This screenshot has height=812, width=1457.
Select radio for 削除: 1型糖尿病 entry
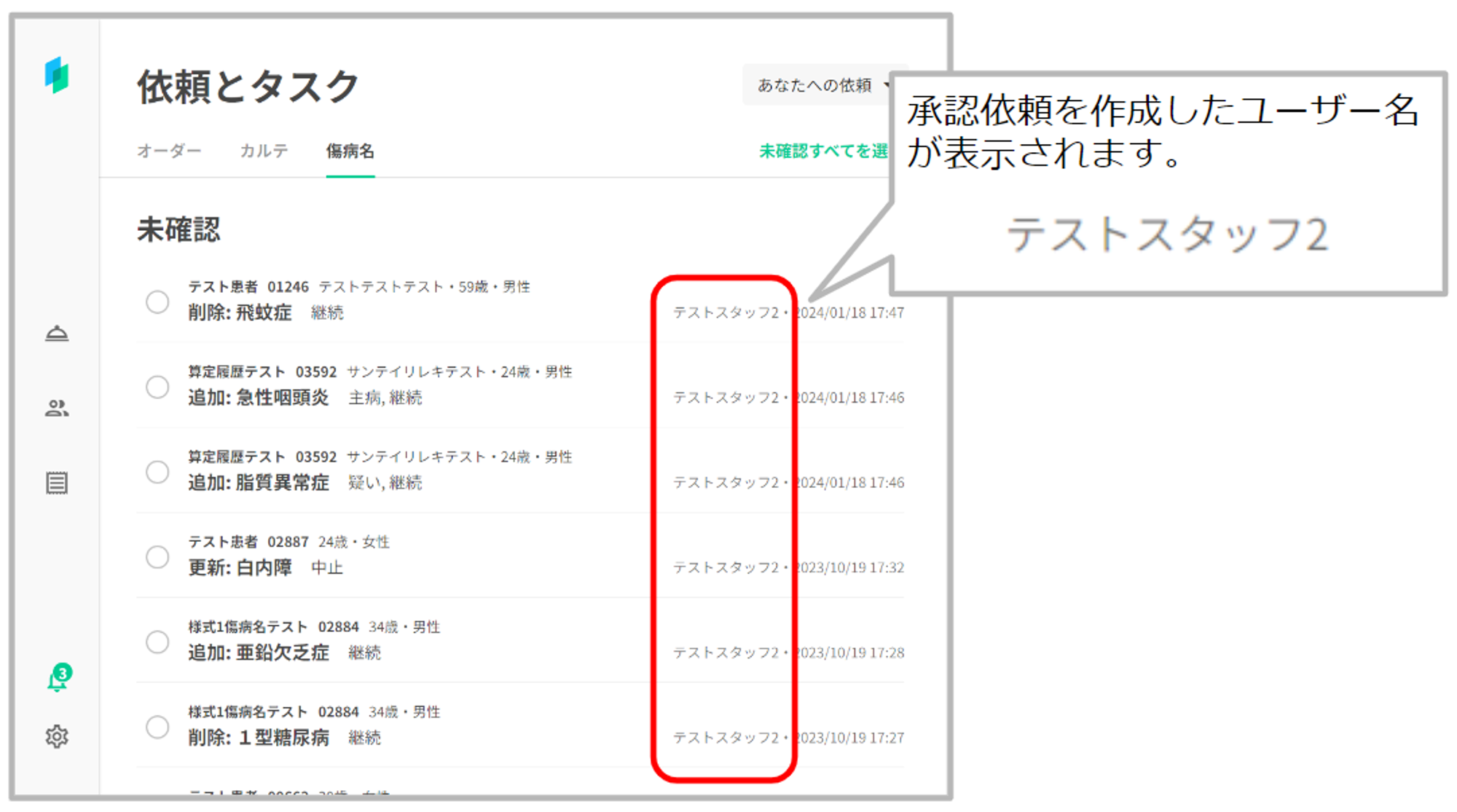[x=157, y=727]
